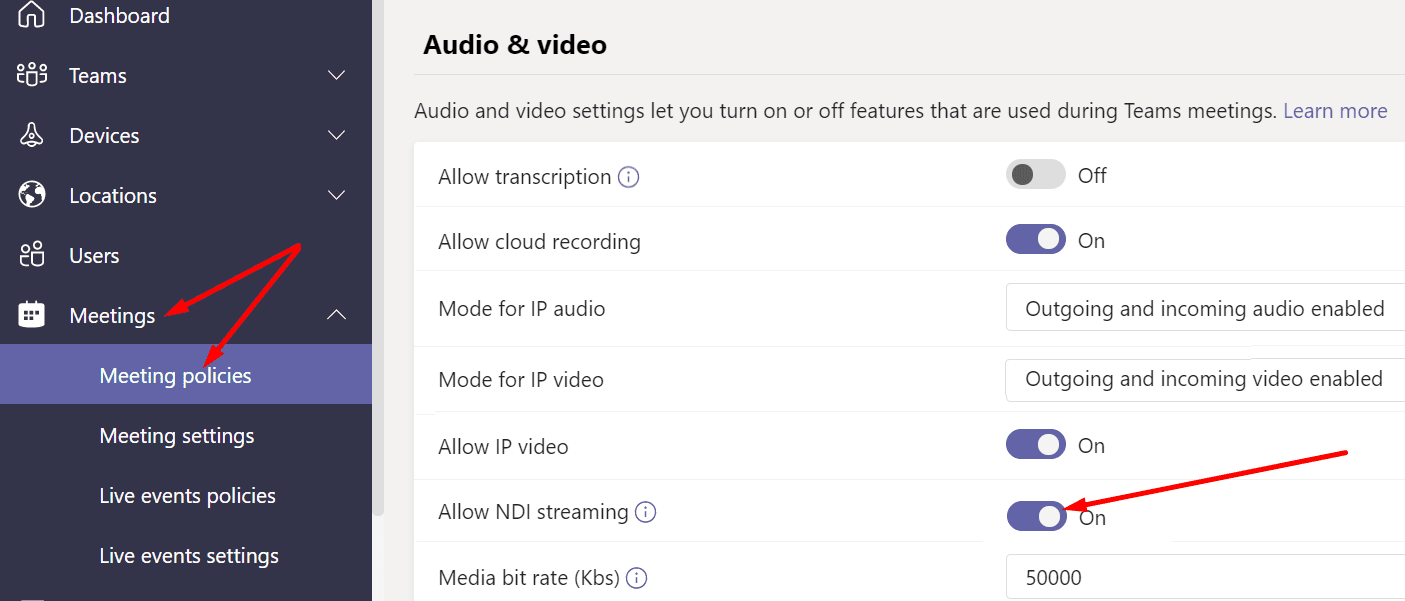Show info tooltip for Allow NDI streaming

coord(646,512)
